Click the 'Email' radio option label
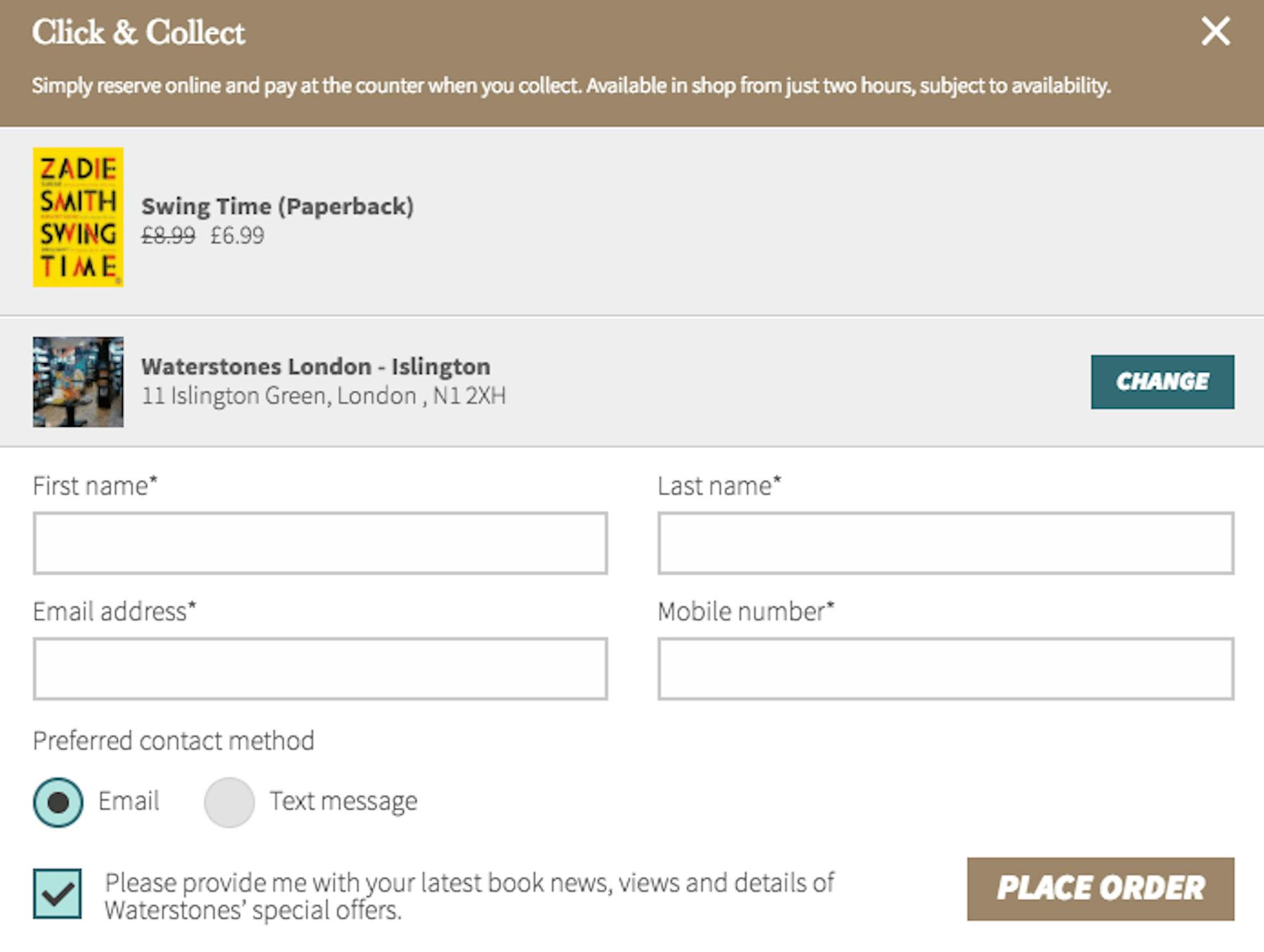This screenshot has width=1264, height=952. (x=129, y=801)
